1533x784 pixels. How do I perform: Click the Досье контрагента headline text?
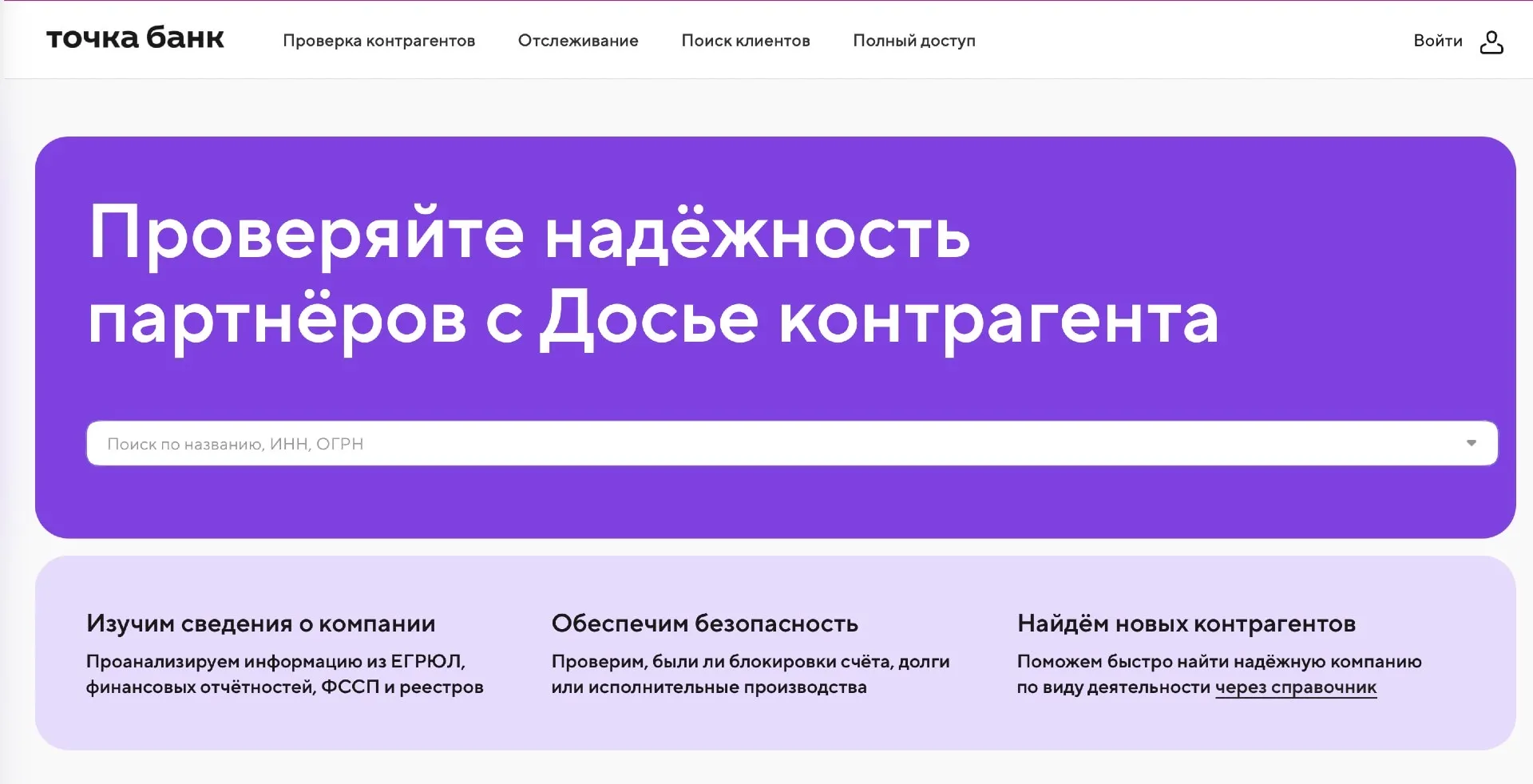click(x=878, y=319)
